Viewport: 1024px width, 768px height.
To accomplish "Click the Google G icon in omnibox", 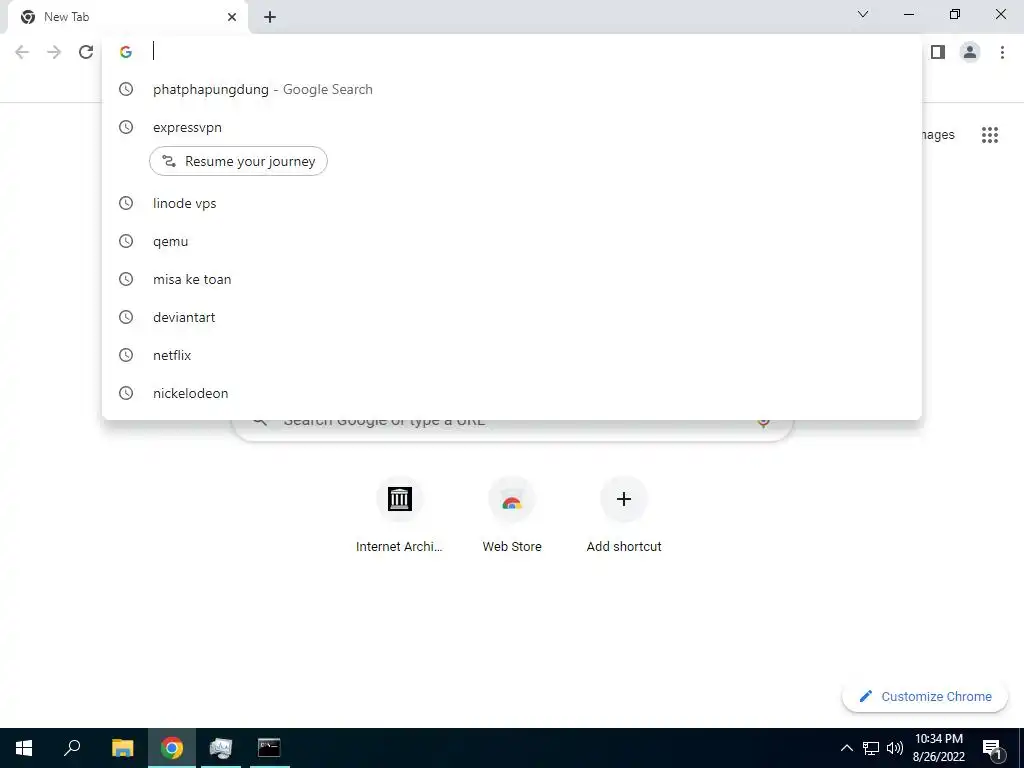I will [126, 52].
